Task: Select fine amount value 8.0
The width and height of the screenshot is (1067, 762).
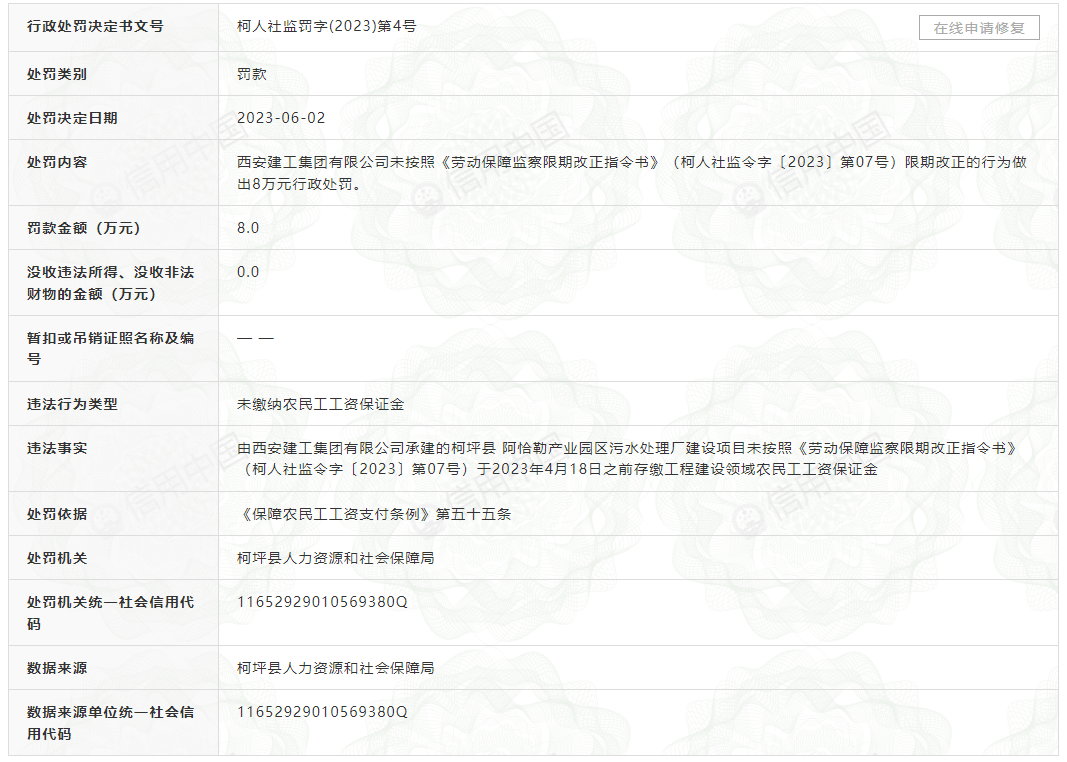Action: click(x=248, y=228)
